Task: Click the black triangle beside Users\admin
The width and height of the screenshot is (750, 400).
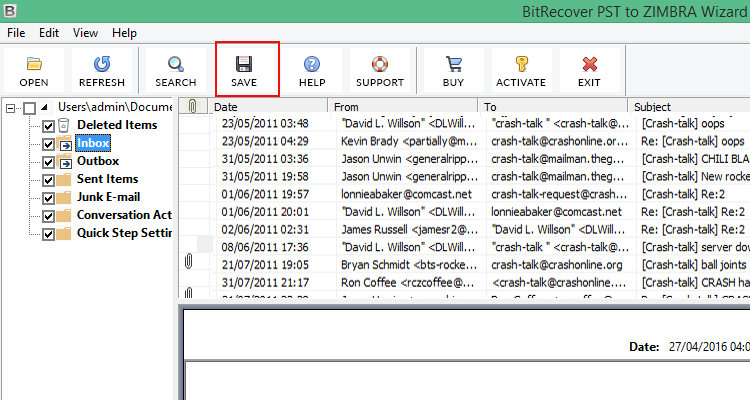Action: point(44,107)
